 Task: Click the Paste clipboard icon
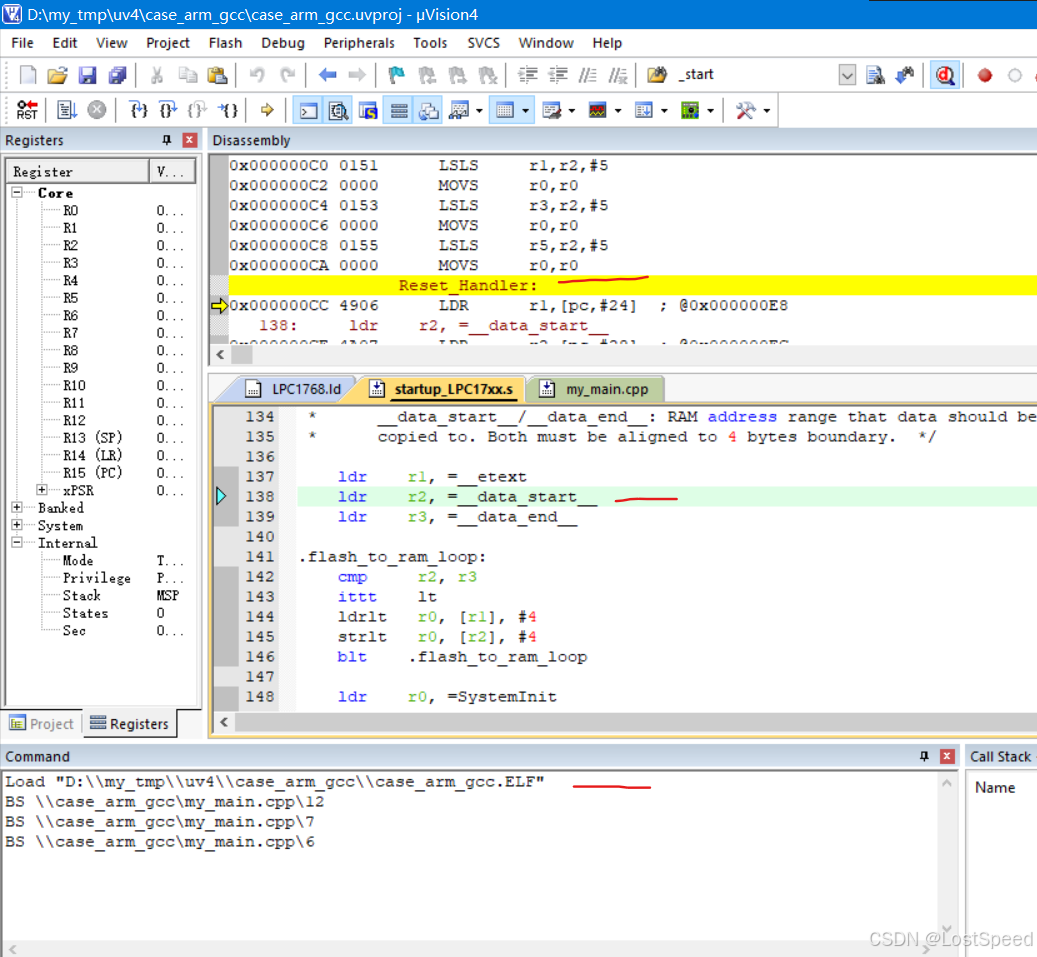[x=217, y=75]
